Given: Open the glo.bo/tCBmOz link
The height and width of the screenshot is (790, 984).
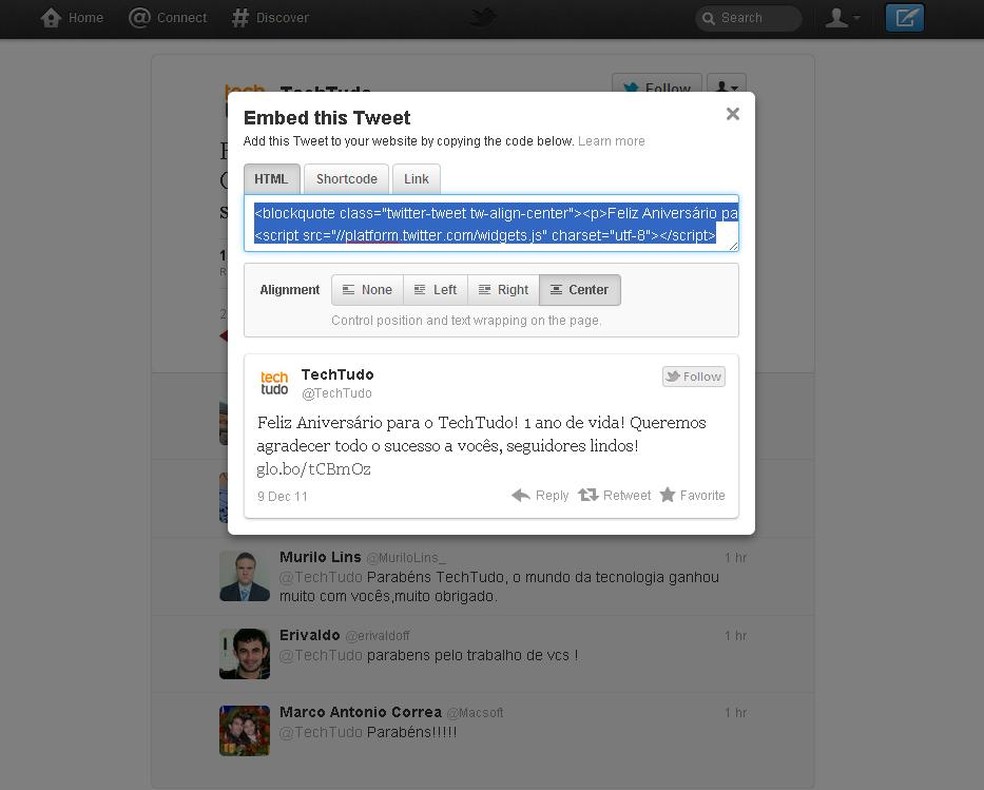Looking at the screenshot, I should 314,469.
